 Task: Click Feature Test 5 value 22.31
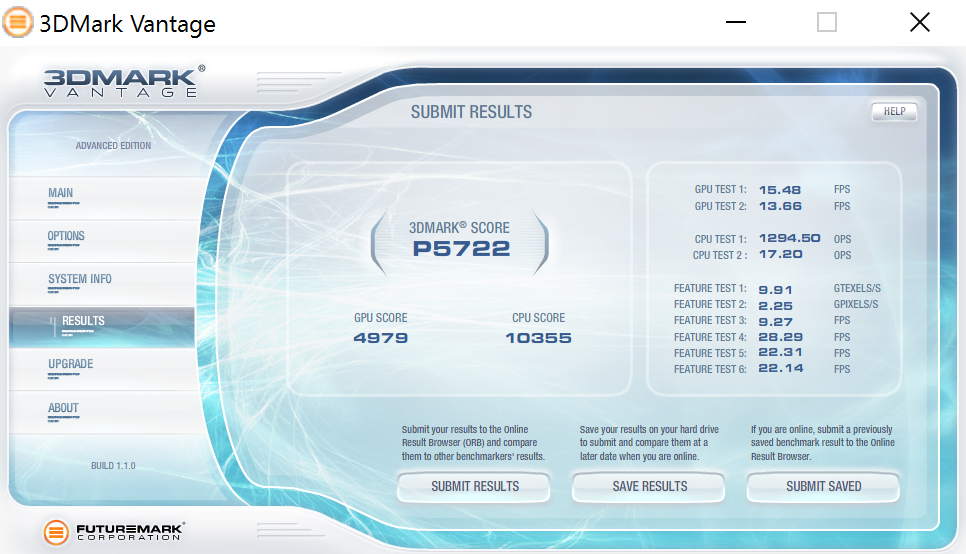781,352
